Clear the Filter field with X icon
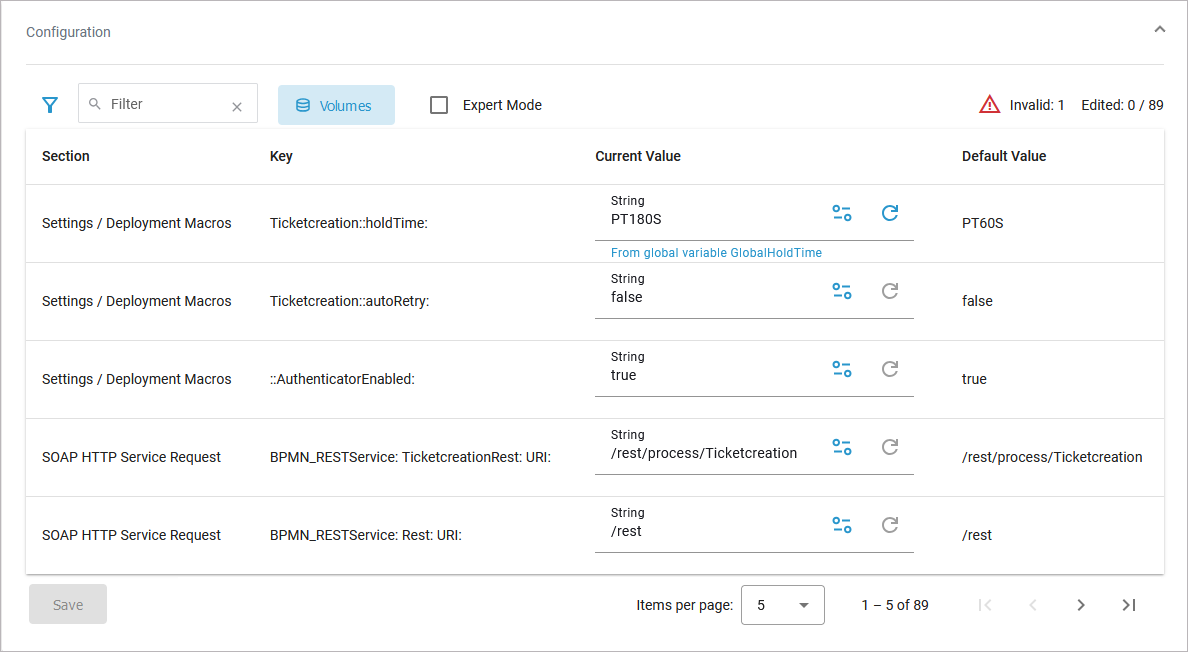1188x652 pixels. click(x=237, y=107)
